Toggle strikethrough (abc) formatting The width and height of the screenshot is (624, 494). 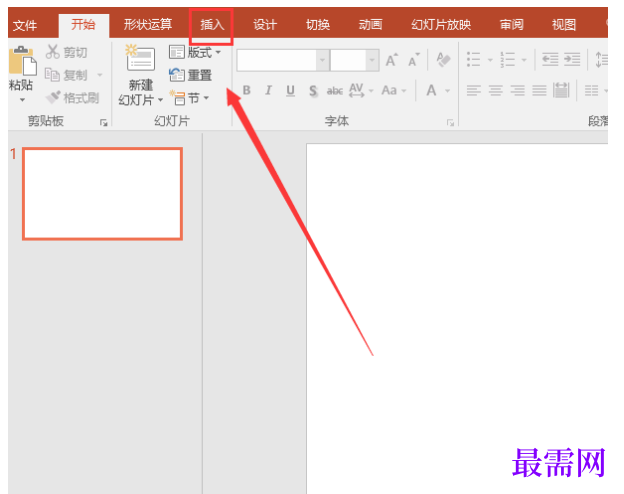335,91
